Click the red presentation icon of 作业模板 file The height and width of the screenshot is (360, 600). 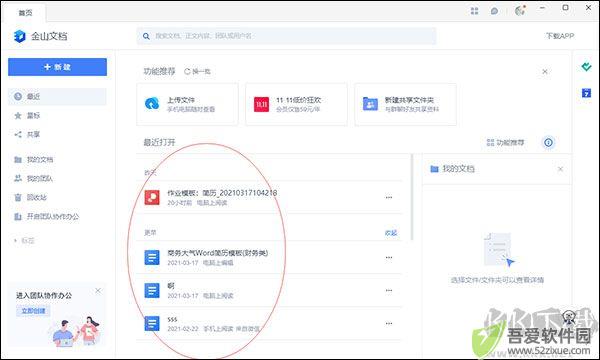(152, 197)
